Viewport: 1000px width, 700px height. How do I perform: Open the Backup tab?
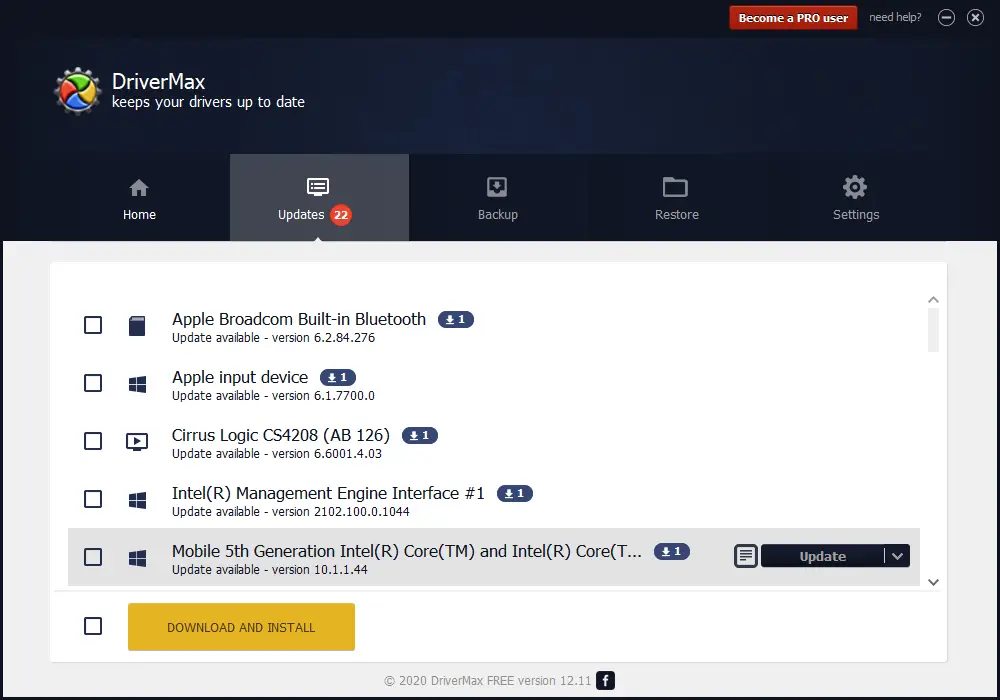[498, 198]
